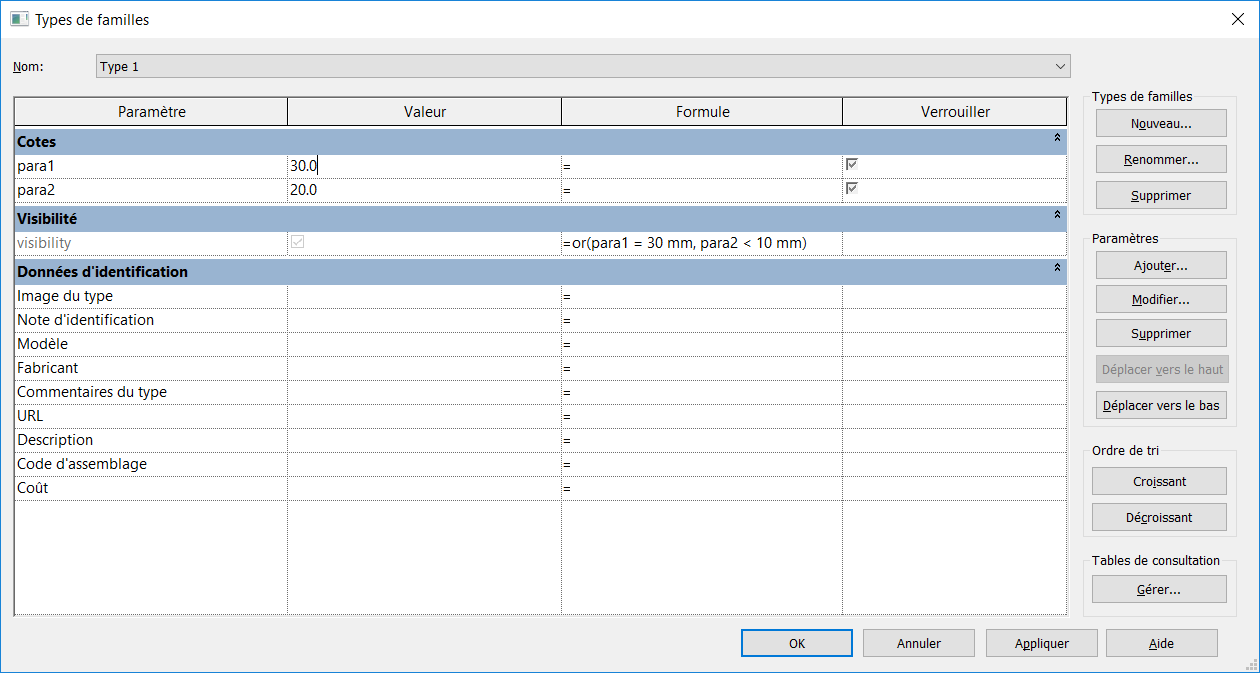Close the Types de familles dialog
Screen dimensions: 1260x673
[1236, 19]
